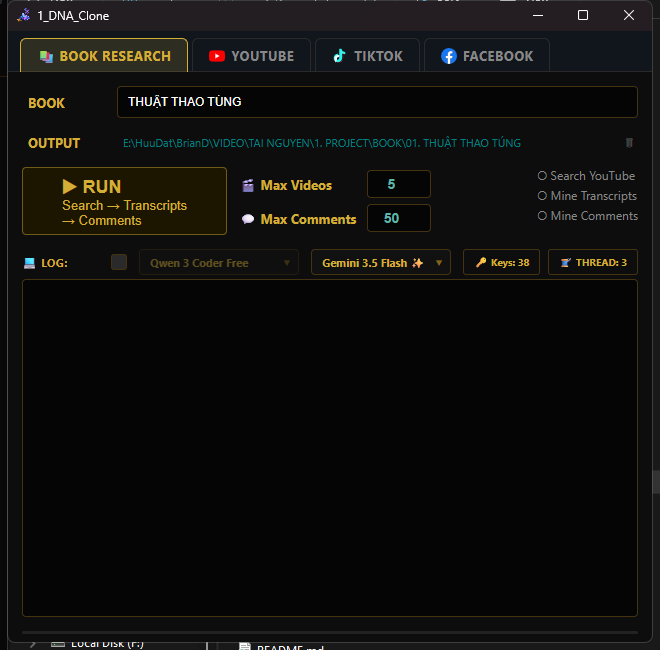Switch to the BOOK RESEARCH tab
Image resolution: width=660 pixels, height=650 pixels.
[104, 56]
